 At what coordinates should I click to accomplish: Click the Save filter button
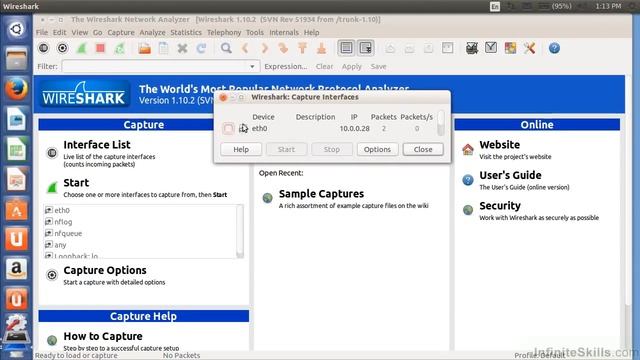pyautogui.click(x=378, y=67)
